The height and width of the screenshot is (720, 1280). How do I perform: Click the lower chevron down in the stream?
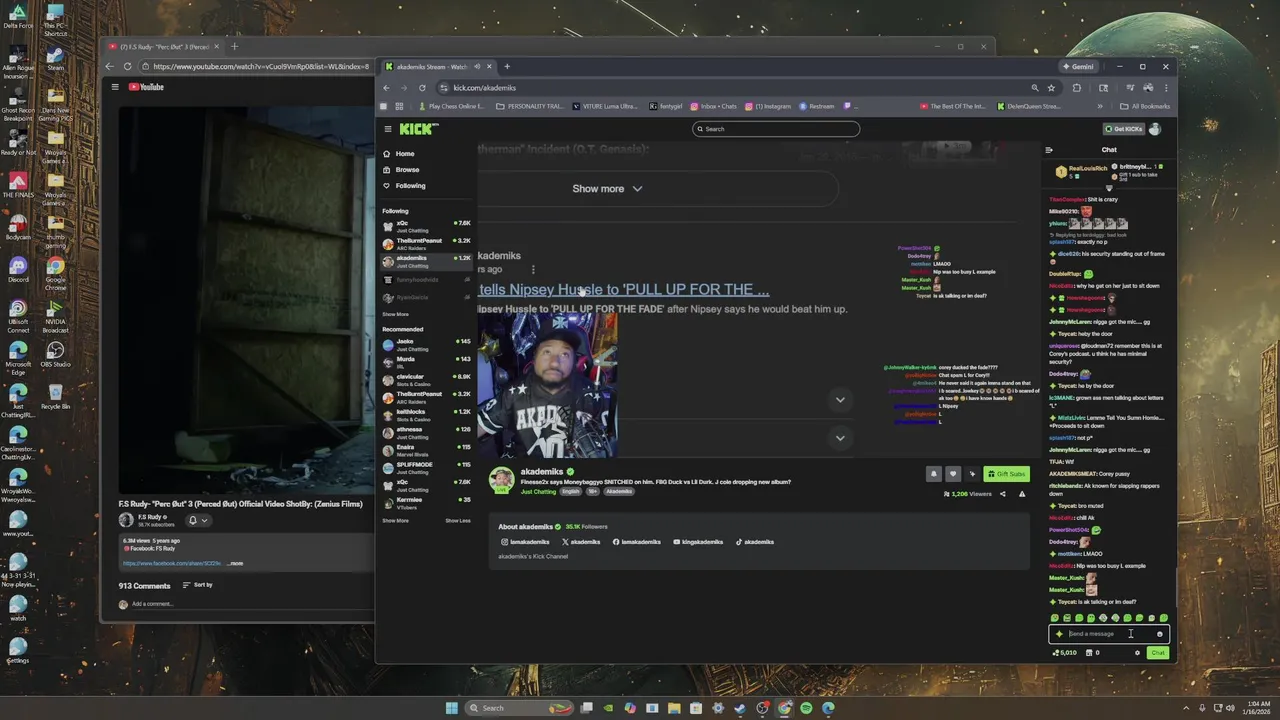pos(840,438)
